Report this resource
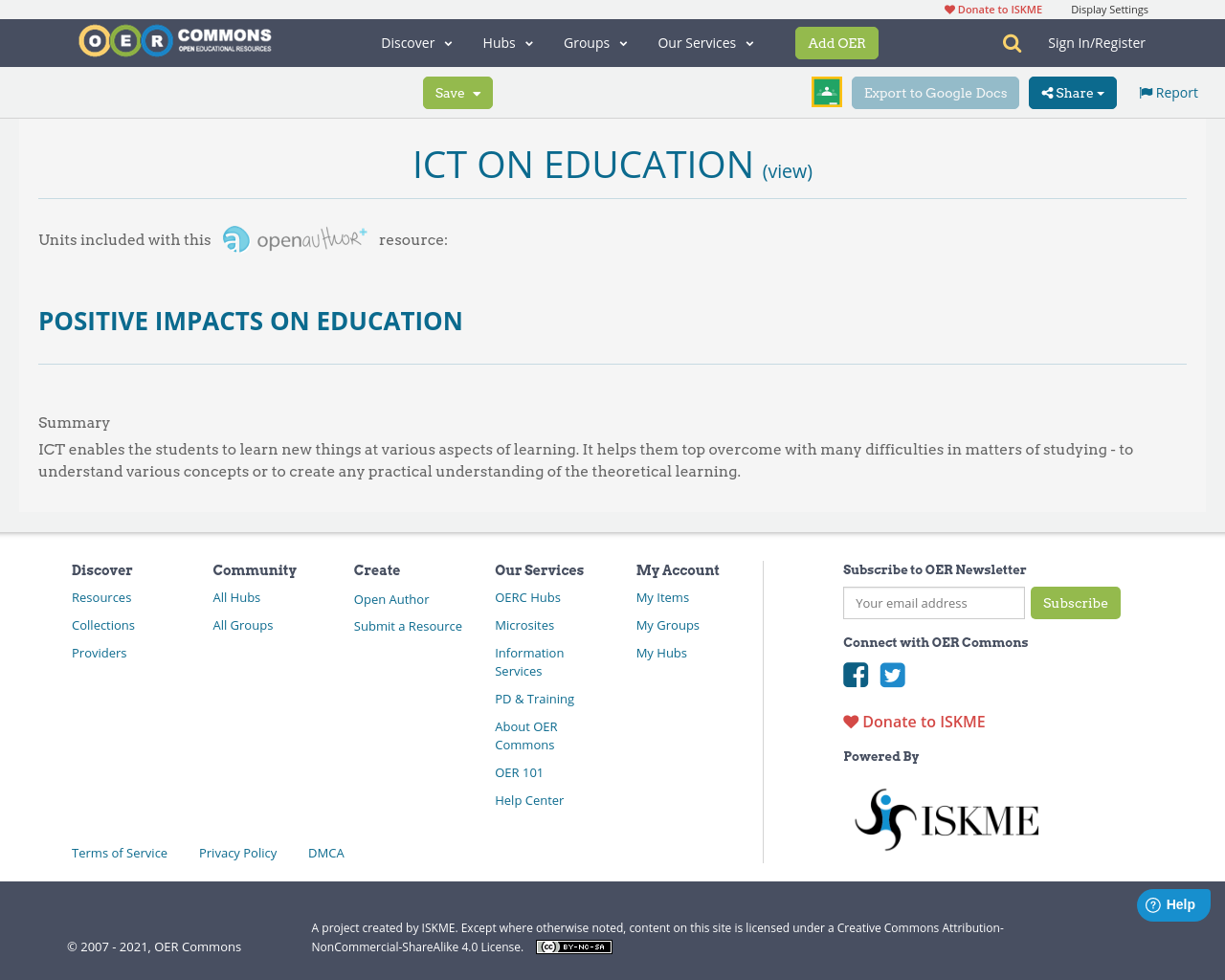Viewport: 1225px width, 980px height. click(1168, 91)
